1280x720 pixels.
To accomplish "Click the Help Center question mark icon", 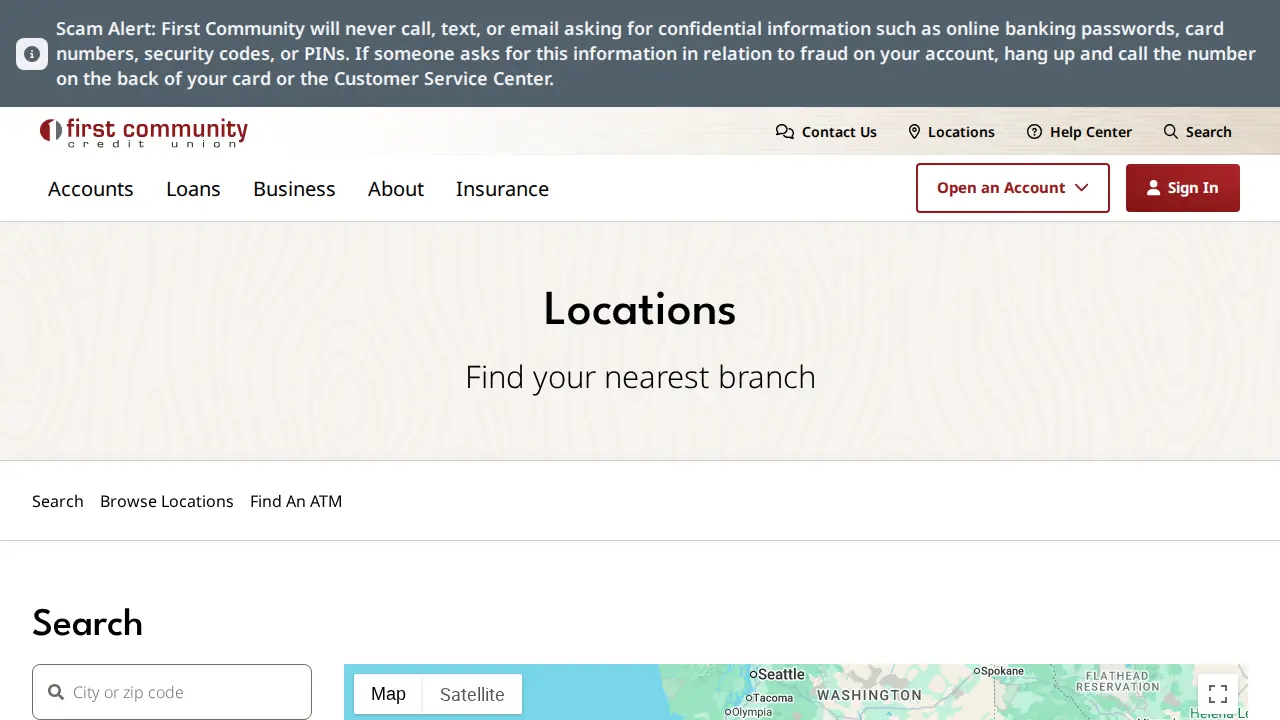I will tap(1034, 132).
